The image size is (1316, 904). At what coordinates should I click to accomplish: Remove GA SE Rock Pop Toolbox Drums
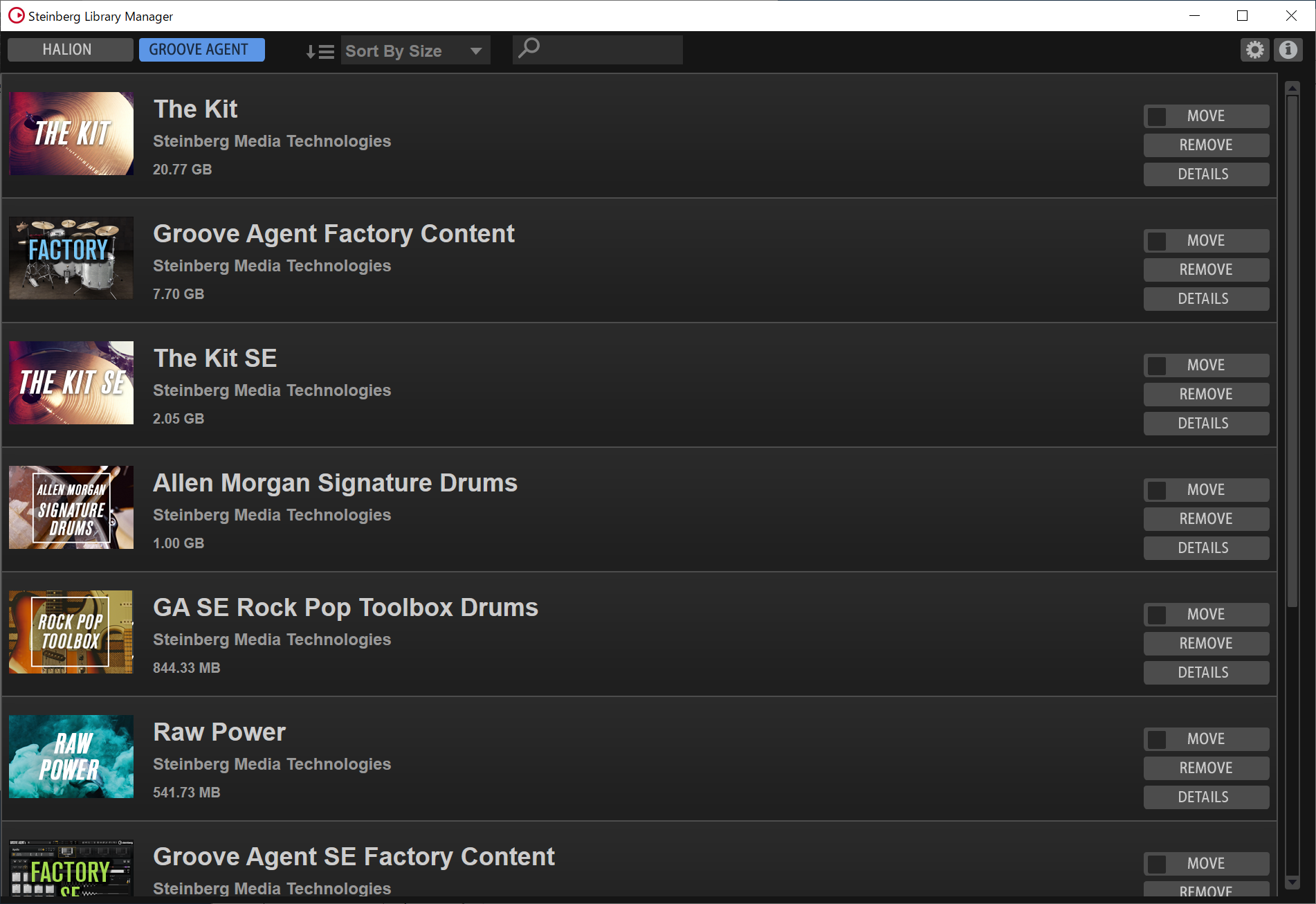click(x=1206, y=644)
